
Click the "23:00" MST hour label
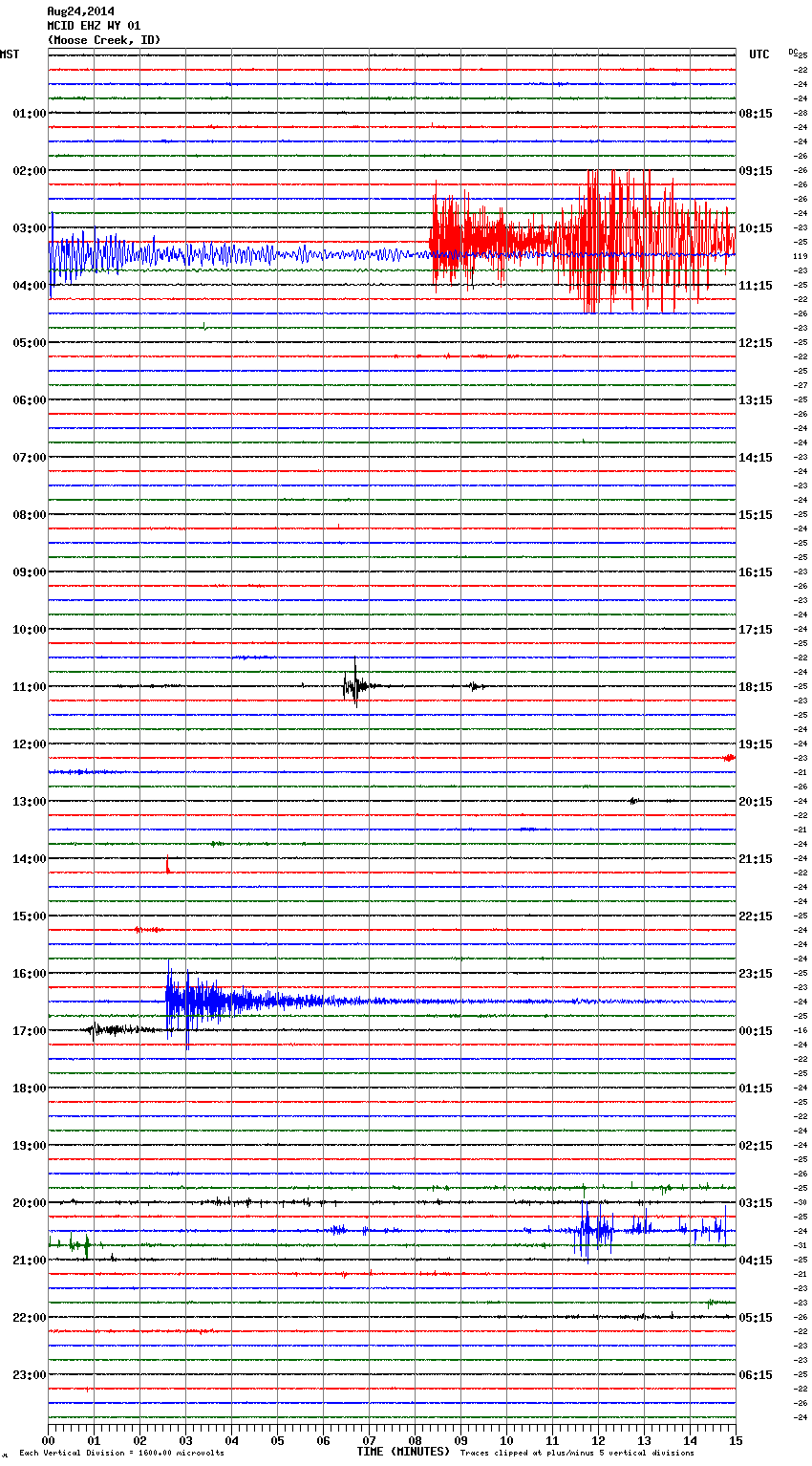coord(30,1374)
